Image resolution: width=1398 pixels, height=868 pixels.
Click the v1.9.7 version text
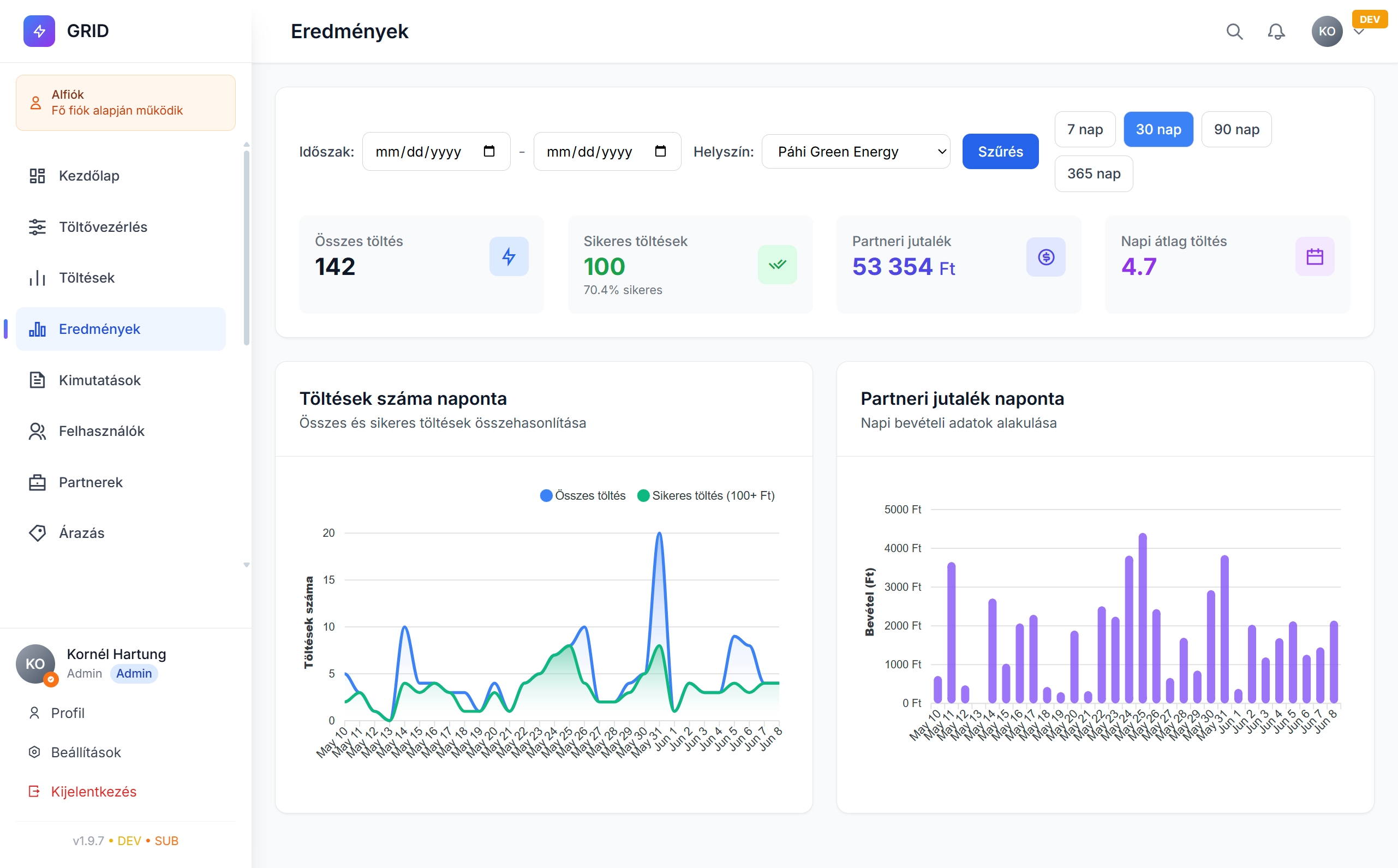(88, 840)
